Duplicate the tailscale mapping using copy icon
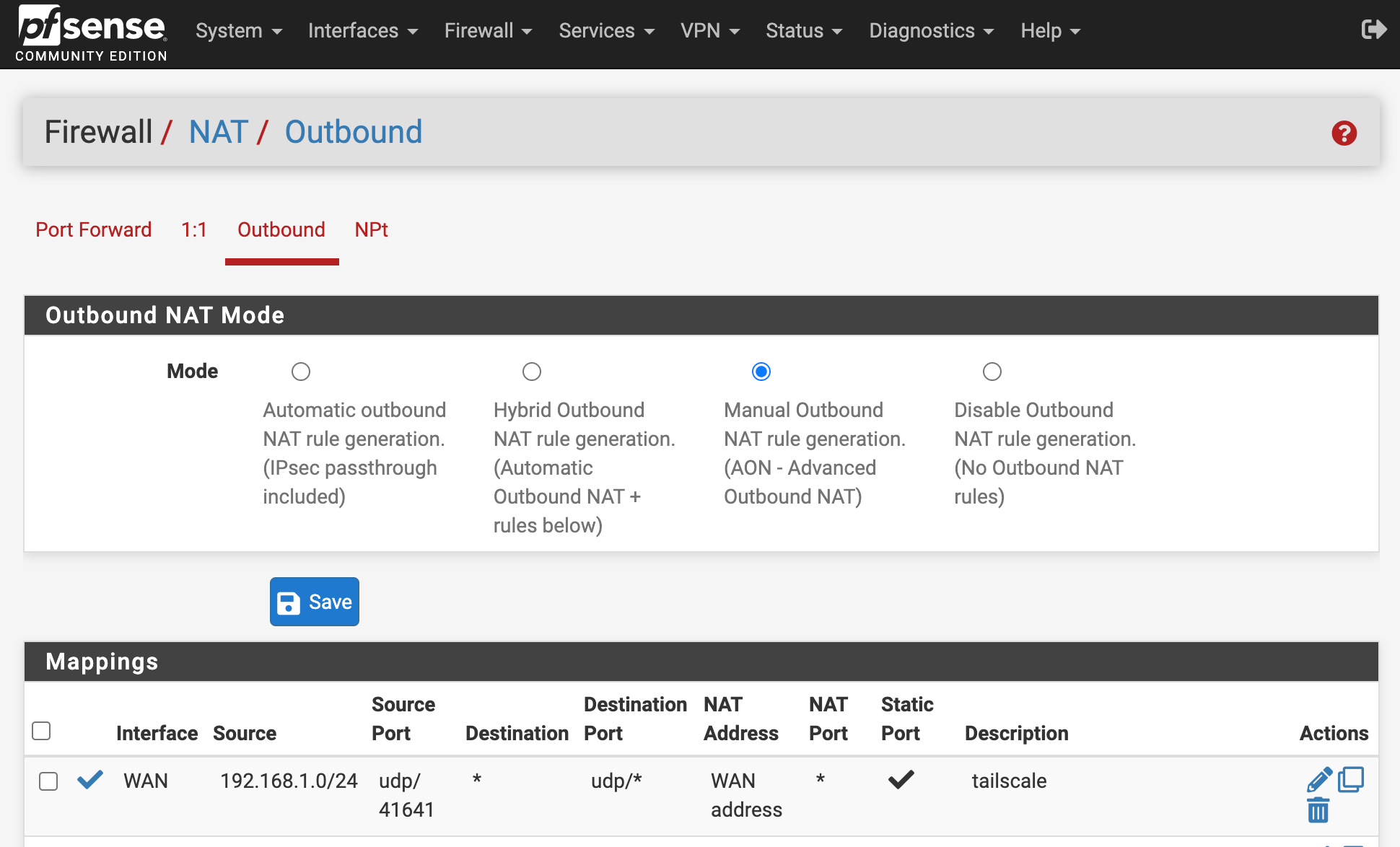Viewport: 1400px width, 847px height. 1352,779
